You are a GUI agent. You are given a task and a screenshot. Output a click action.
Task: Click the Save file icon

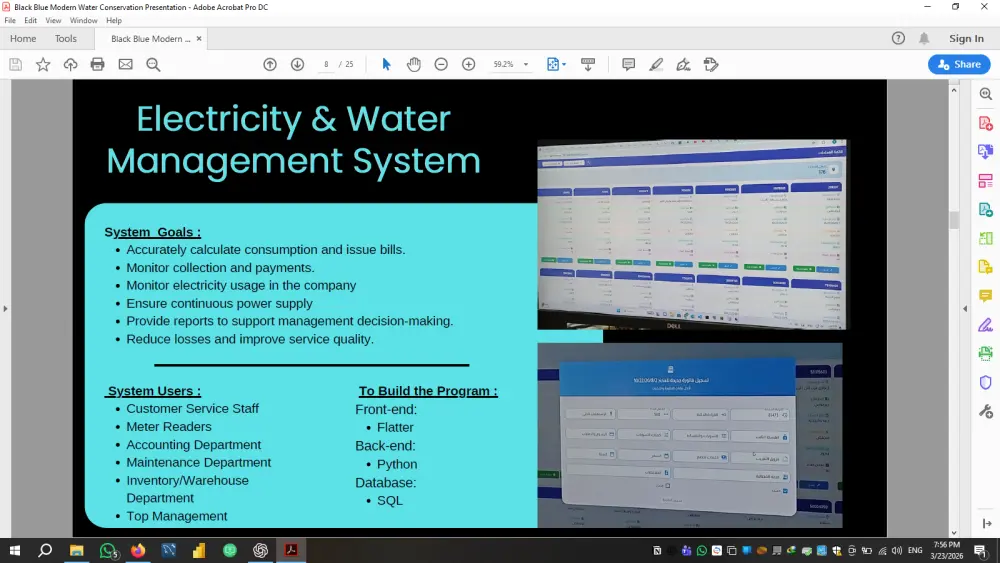point(15,64)
